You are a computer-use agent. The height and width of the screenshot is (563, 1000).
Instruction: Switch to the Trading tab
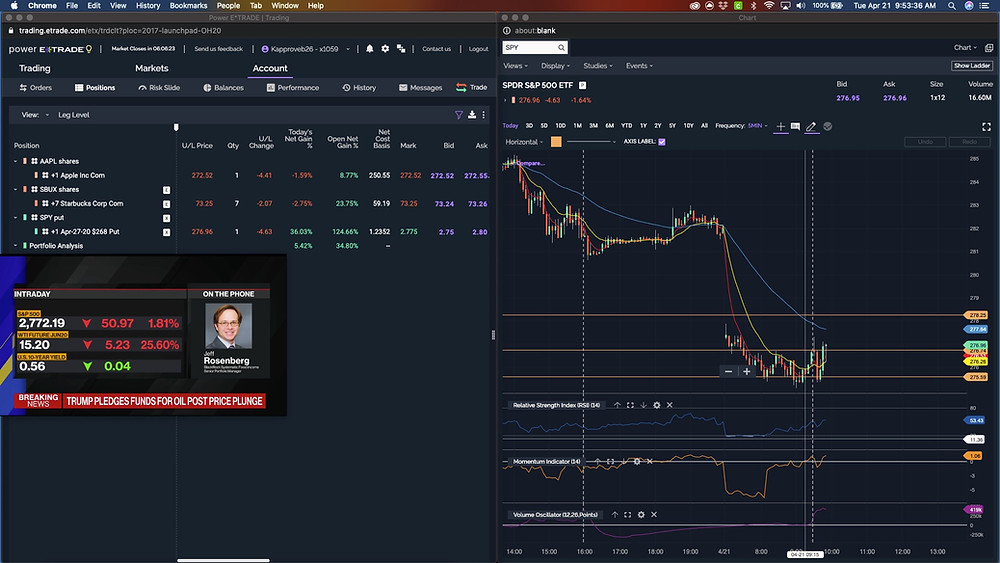pyautogui.click(x=34, y=68)
